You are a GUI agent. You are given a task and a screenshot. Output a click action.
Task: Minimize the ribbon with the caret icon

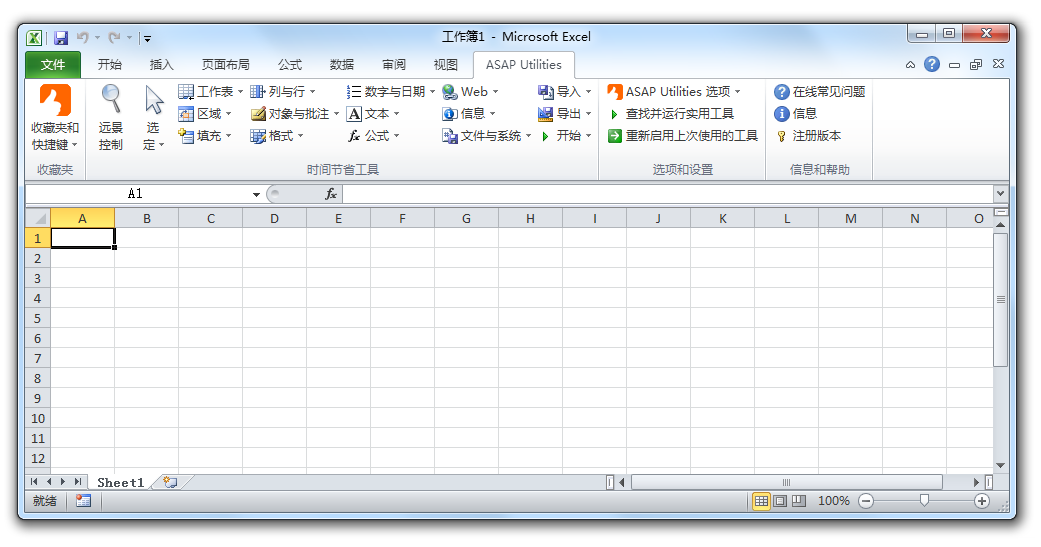910,64
